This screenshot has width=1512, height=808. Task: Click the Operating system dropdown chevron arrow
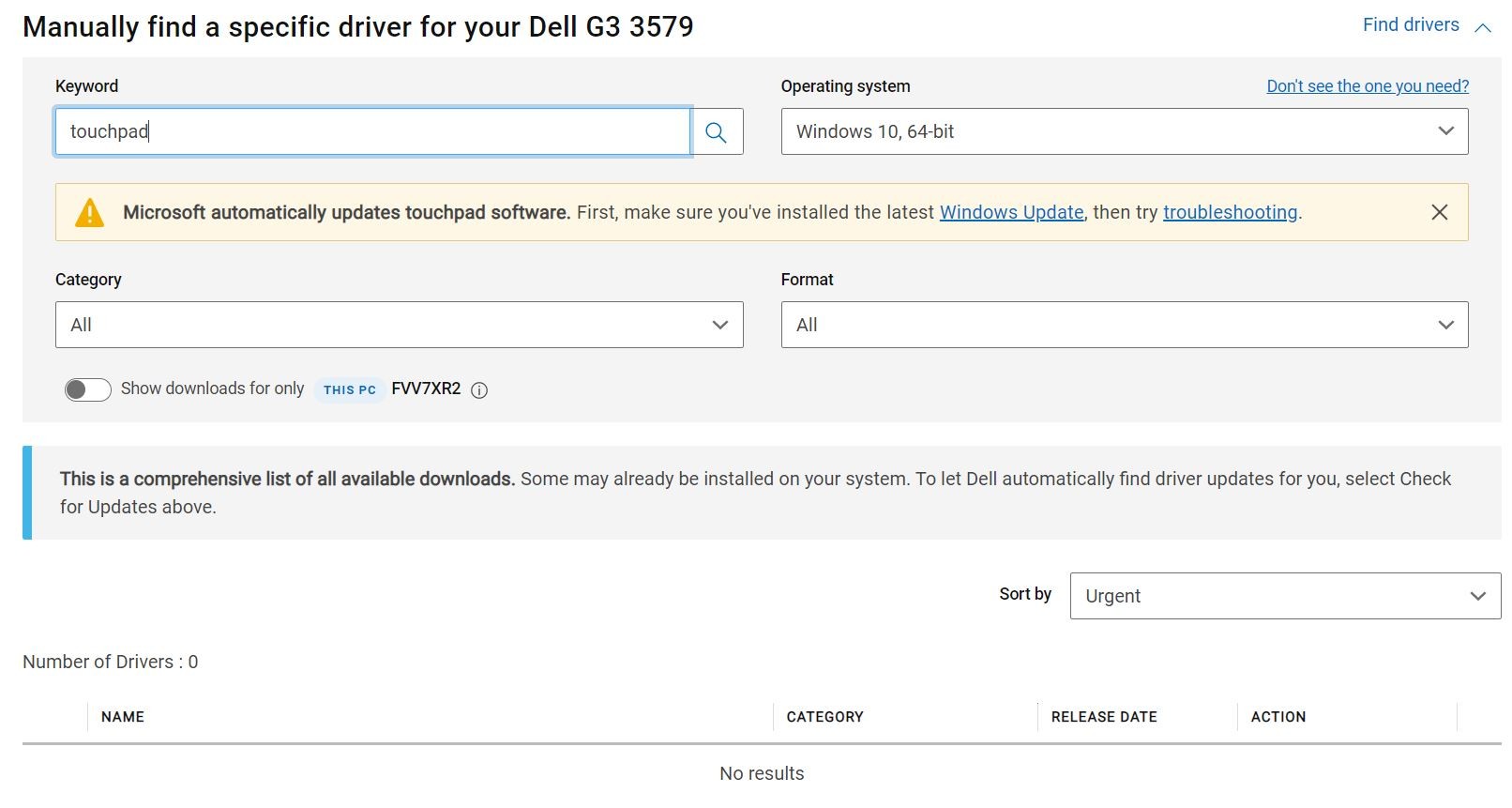(x=1445, y=131)
